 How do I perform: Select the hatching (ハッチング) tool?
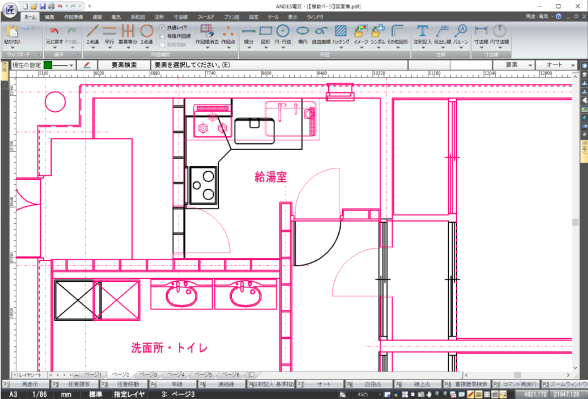coord(340,35)
